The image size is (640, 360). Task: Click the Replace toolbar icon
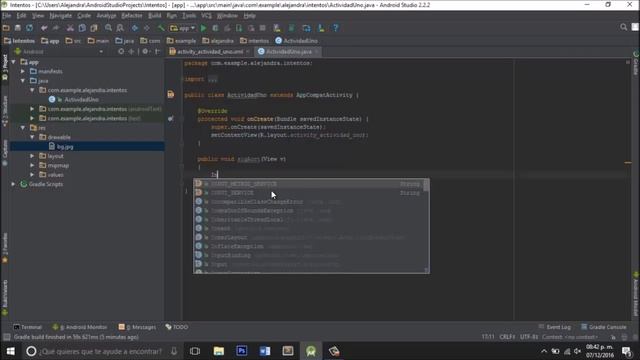(120, 28)
